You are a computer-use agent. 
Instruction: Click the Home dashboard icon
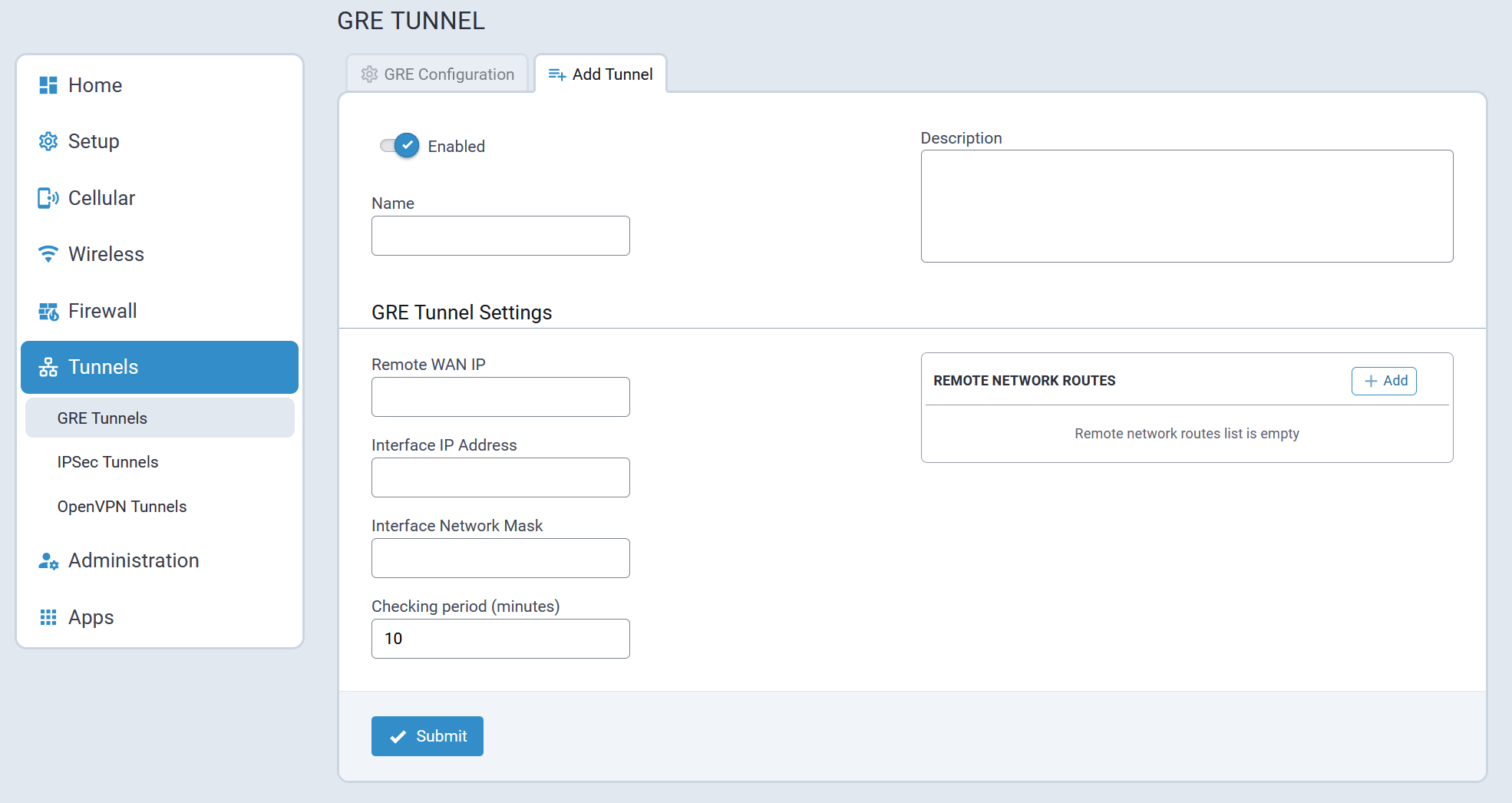click(48, 85)
